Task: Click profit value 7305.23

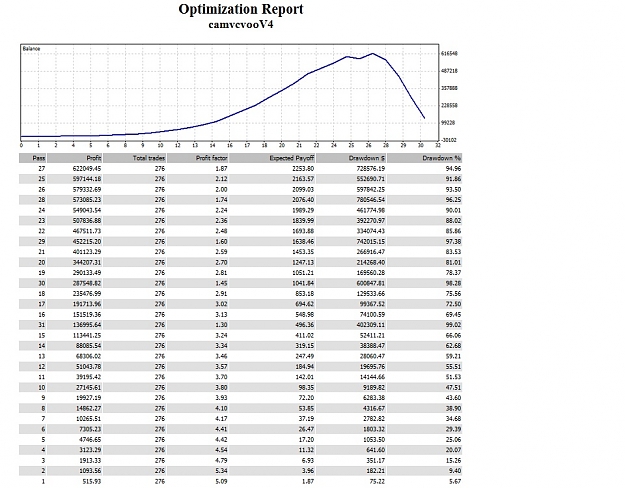Action: click(x=90, y=429)
